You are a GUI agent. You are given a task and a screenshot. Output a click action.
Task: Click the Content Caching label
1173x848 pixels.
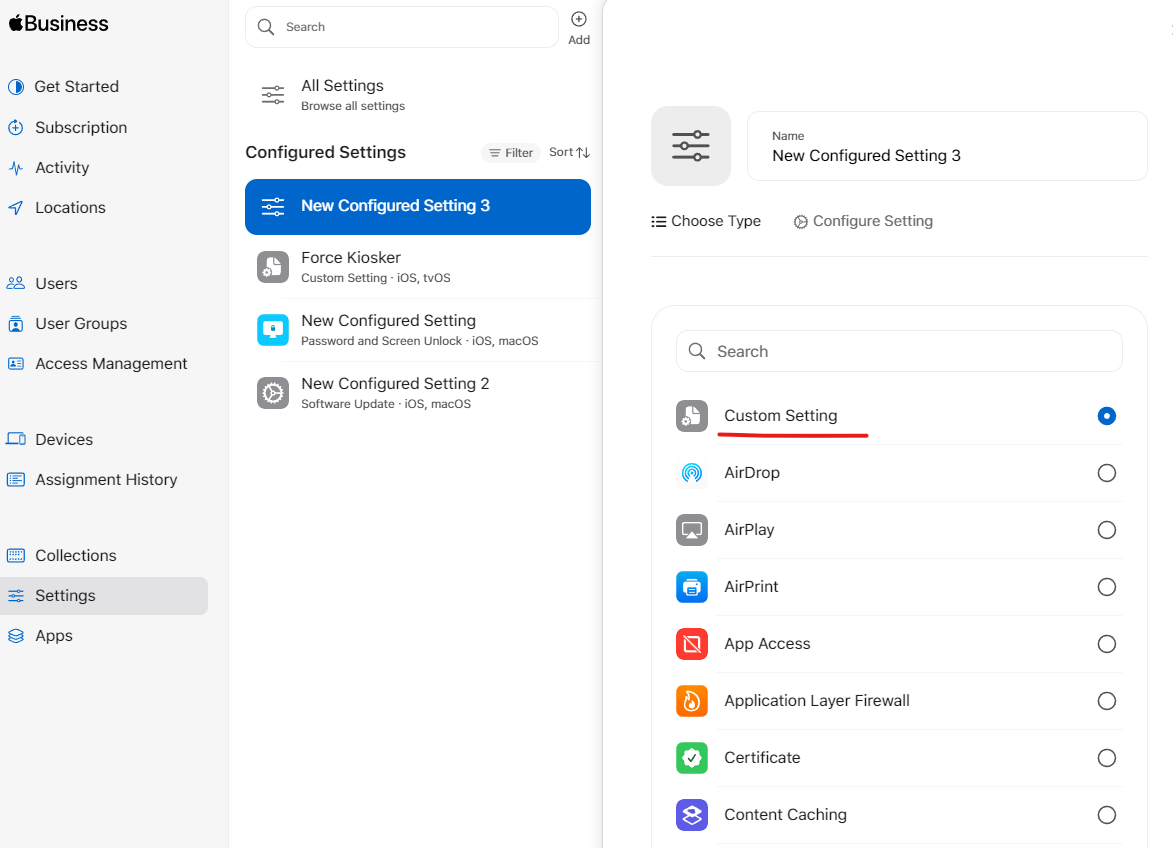[785, 814]
